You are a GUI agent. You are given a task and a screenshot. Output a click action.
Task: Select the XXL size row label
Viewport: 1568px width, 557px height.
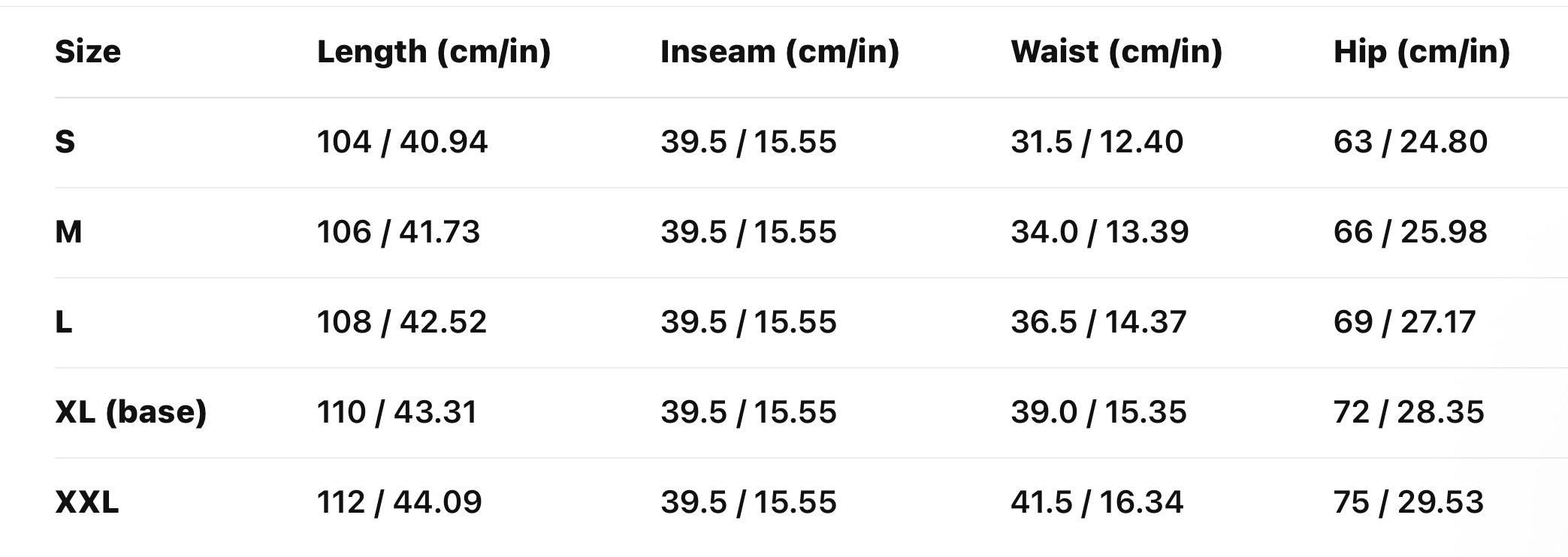point(87,502)
